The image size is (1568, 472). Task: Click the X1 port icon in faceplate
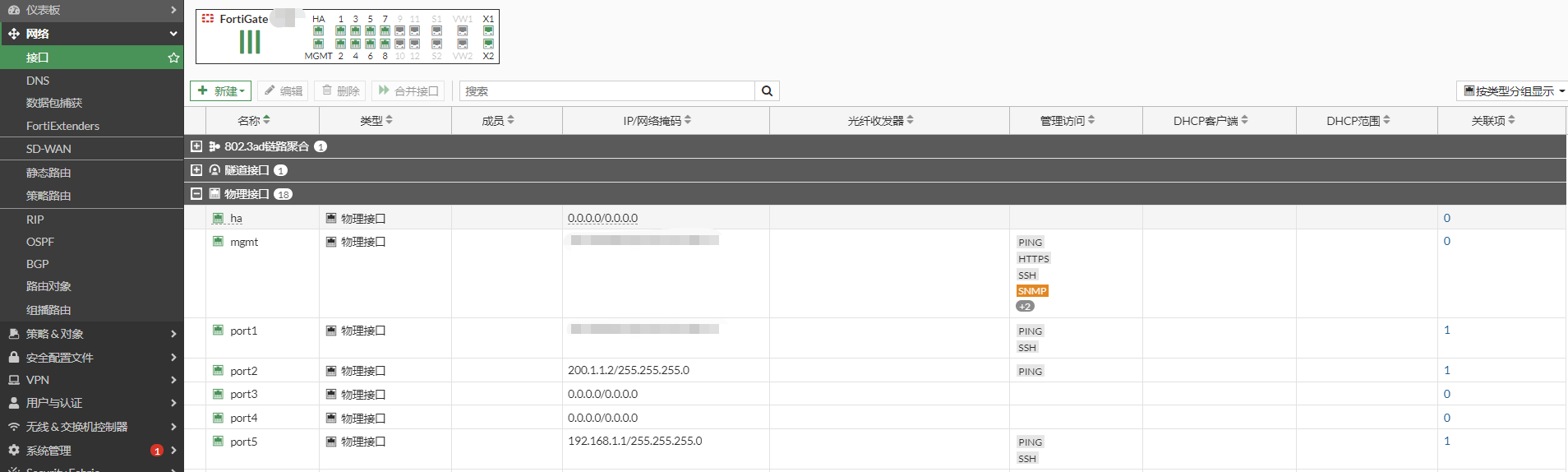488,31
